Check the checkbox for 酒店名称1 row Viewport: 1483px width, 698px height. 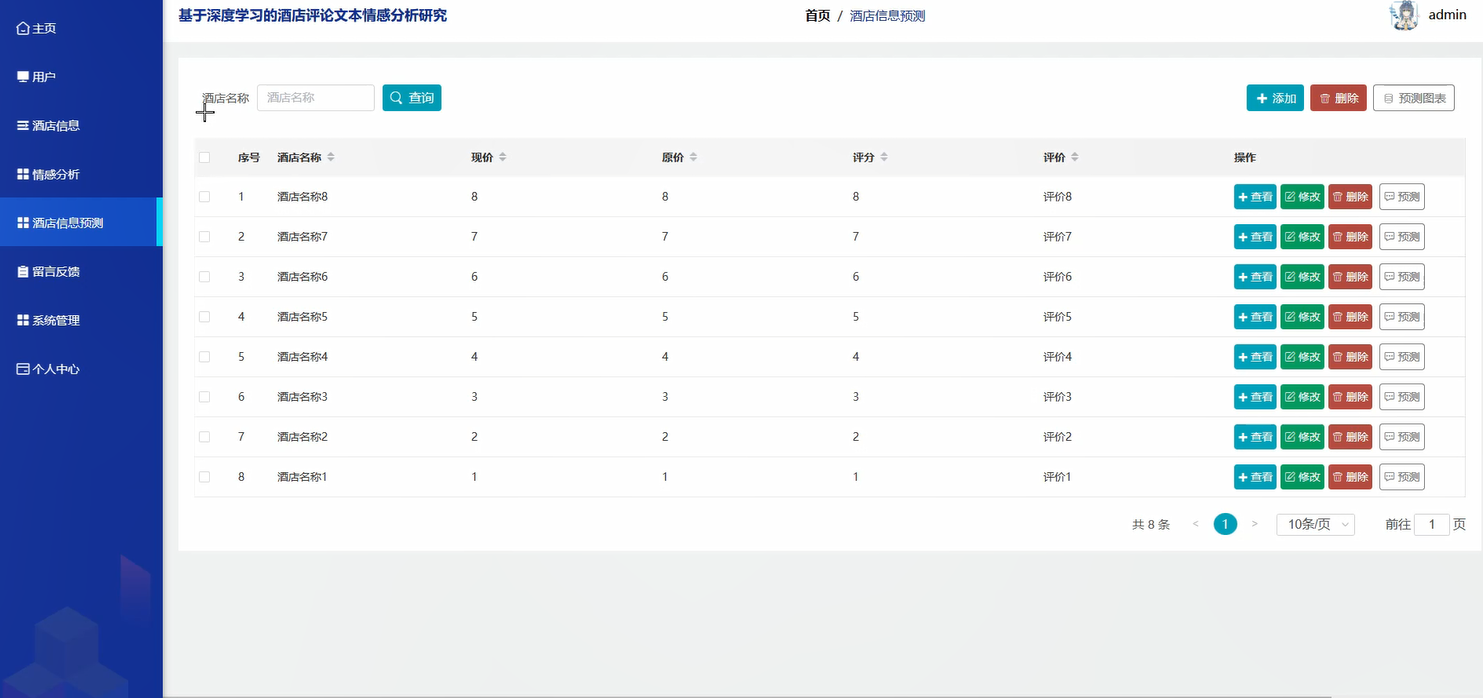[x=205, y=477]
